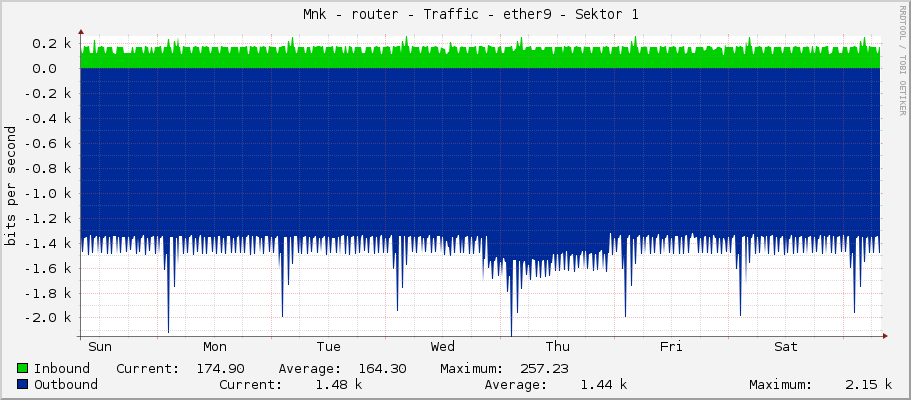
Task: Click the '-2.0 k' y-axis label
Action: point(48,317)
